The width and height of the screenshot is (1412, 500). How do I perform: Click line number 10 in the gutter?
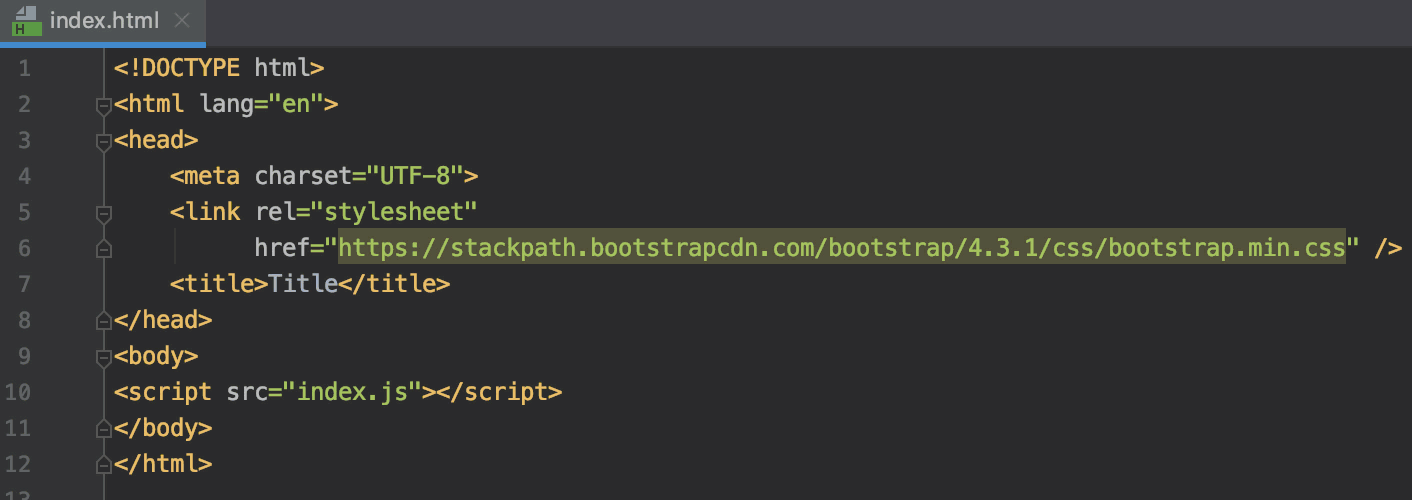18,392
